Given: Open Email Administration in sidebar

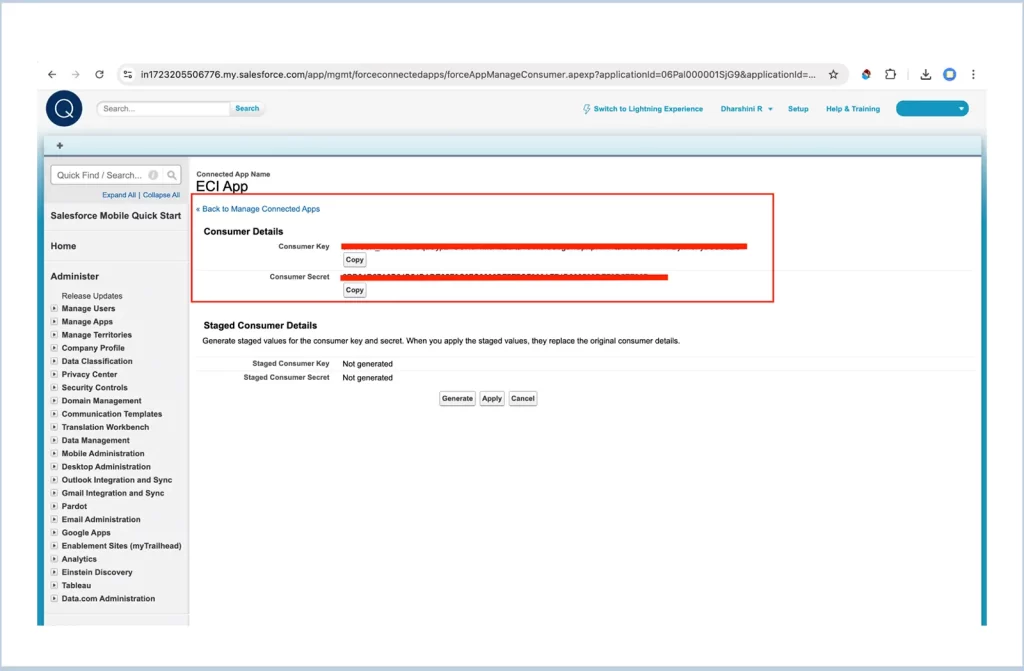Looking at the screenshot, I should tap(101, 519).
